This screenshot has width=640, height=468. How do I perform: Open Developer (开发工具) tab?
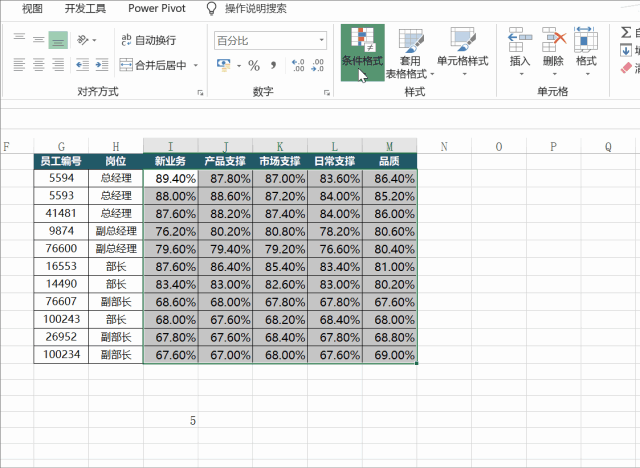(x=86, y=8)
